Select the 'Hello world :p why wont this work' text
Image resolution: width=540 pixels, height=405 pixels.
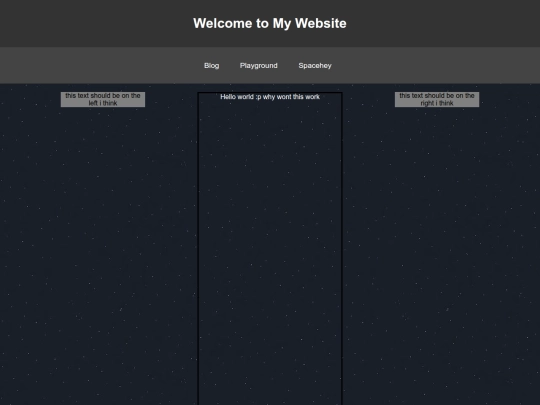click(270, 97)
